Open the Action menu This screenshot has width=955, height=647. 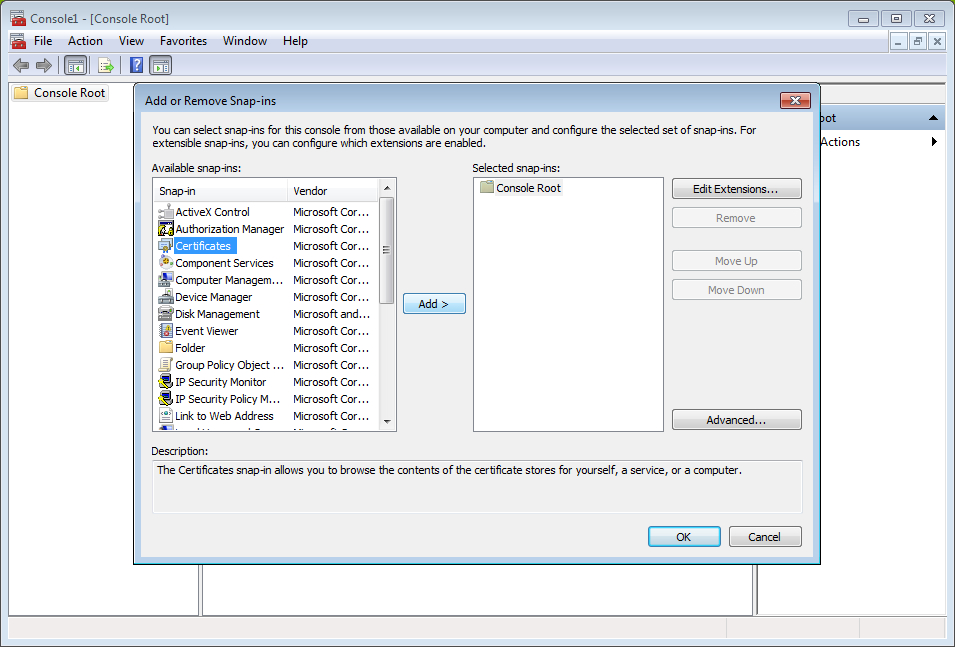(85, 41)
